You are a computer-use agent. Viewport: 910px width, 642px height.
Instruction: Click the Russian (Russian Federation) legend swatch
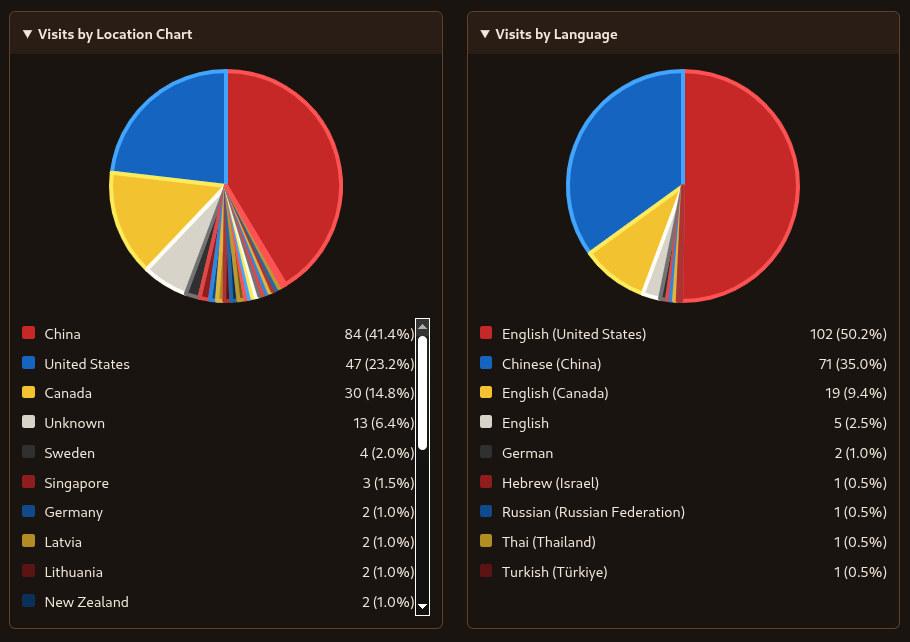coord(486,511)
